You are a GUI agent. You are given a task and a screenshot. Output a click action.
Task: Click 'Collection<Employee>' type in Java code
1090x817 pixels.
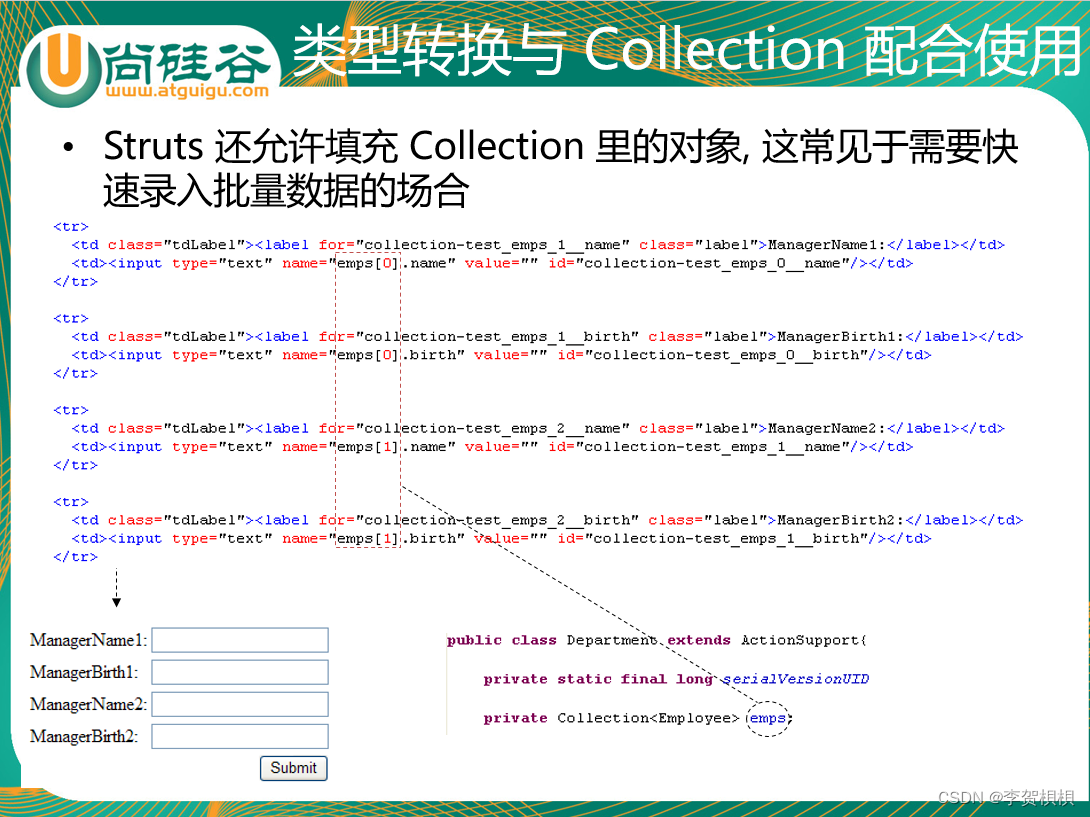click(x=648, y=718)
